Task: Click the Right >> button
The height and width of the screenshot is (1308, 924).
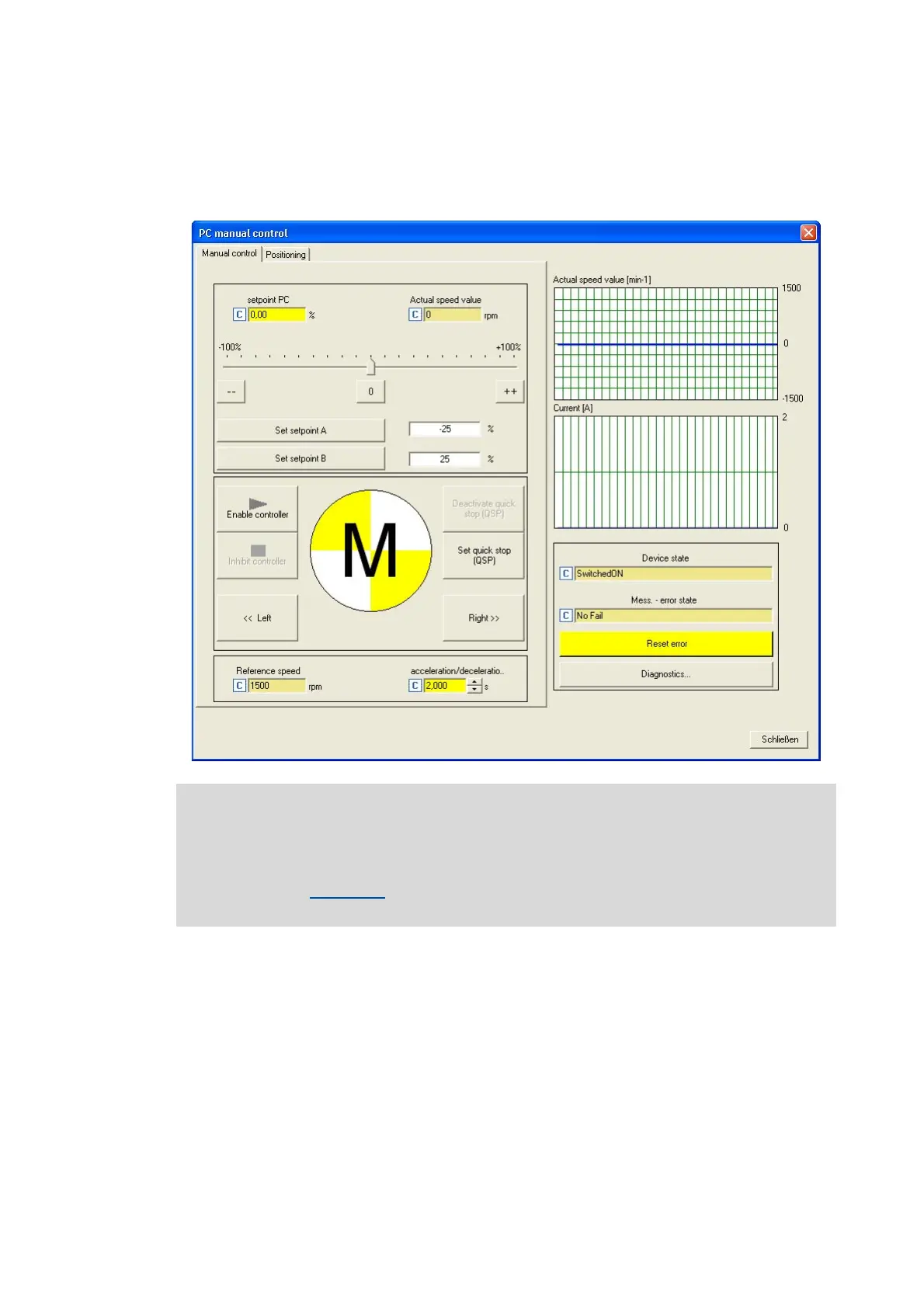Action: 484,618
